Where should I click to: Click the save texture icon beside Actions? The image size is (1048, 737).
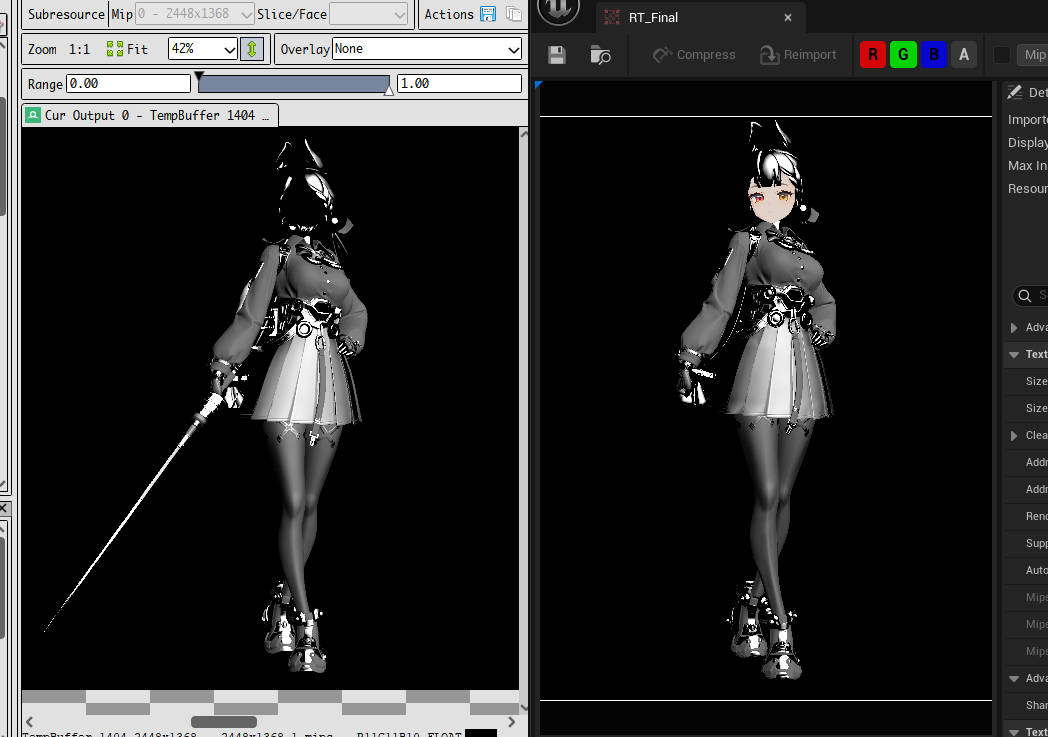pyautogui.click(x=488, y=14)
